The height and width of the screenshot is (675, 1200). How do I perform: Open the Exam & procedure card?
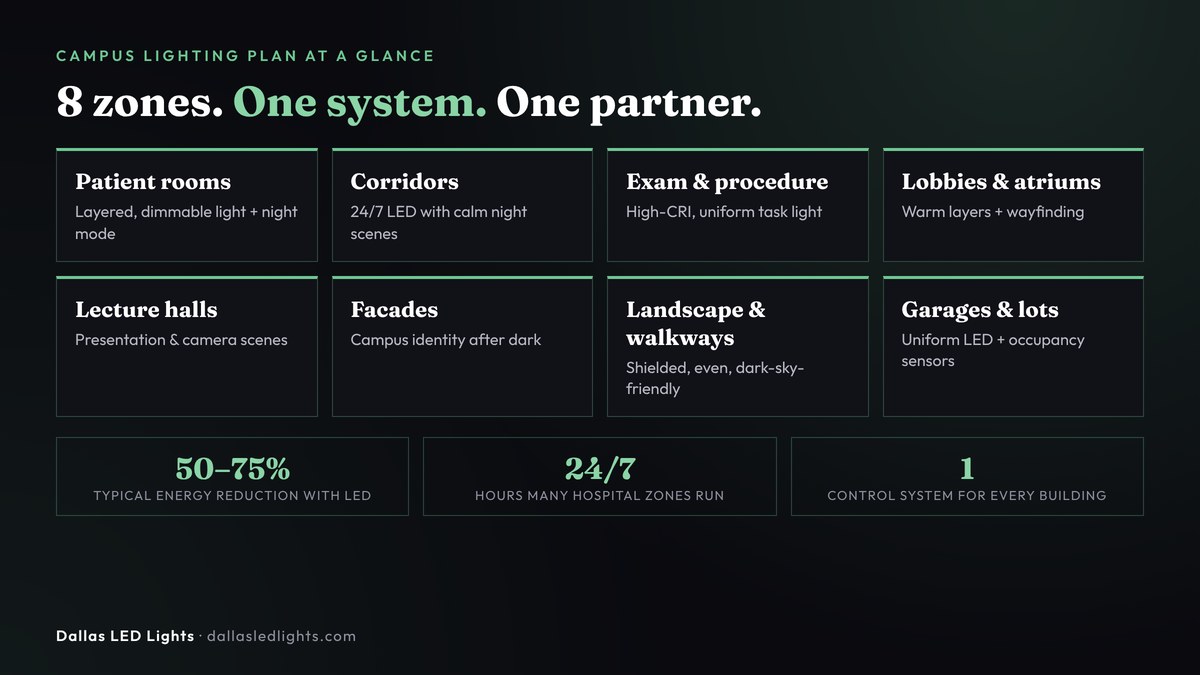738,205
